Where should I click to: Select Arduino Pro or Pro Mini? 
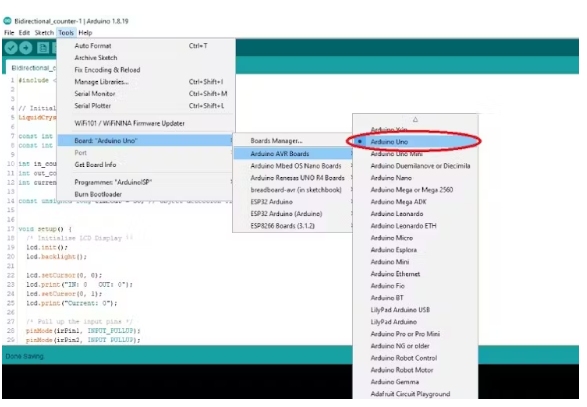(415, 334)
